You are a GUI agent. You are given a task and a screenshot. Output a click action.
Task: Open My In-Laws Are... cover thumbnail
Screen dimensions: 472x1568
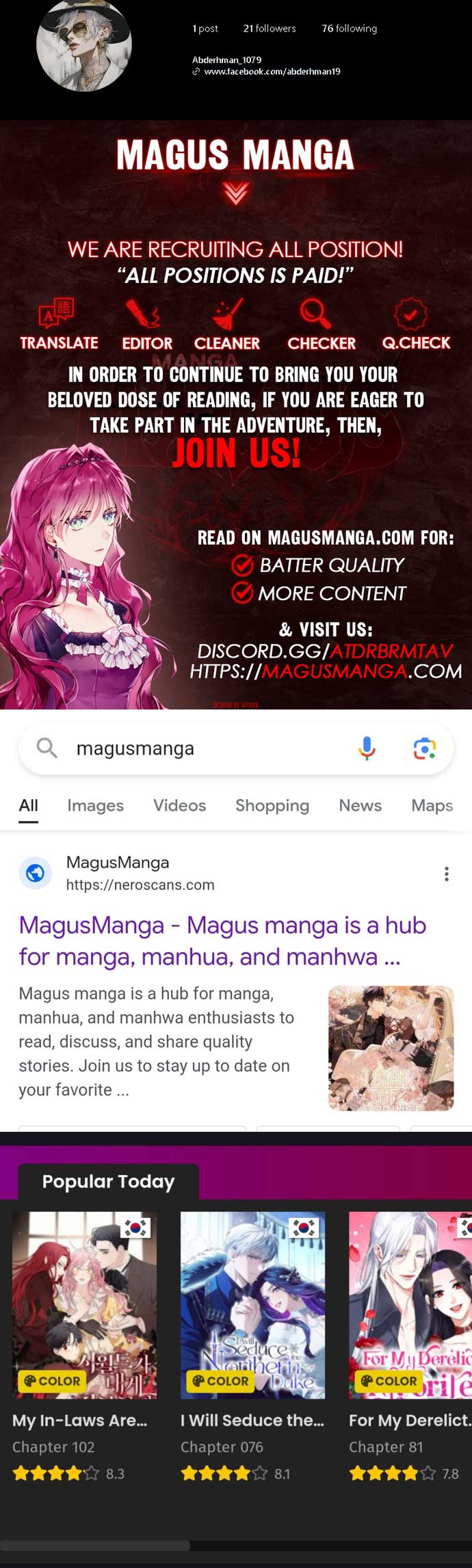[x=84, y=1305]
